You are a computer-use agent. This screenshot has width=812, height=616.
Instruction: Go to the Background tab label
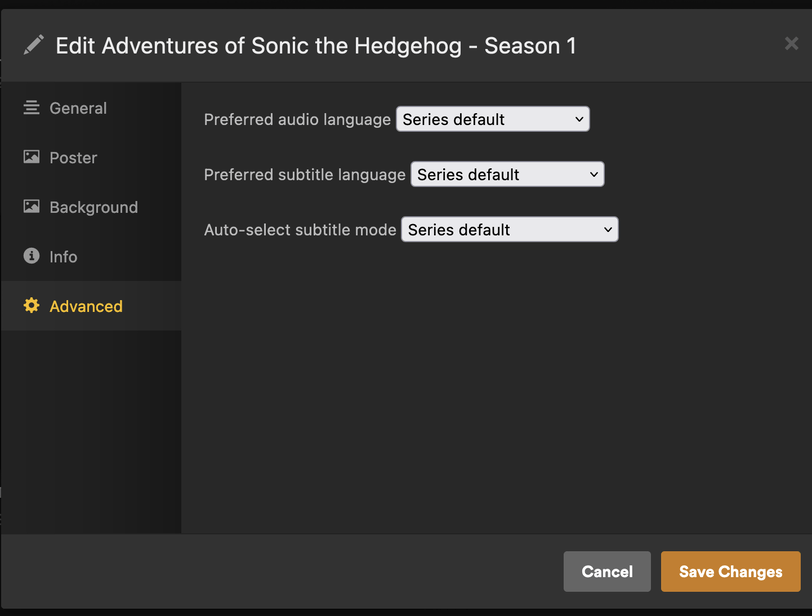pyautogui.click(x=94, y=207)
